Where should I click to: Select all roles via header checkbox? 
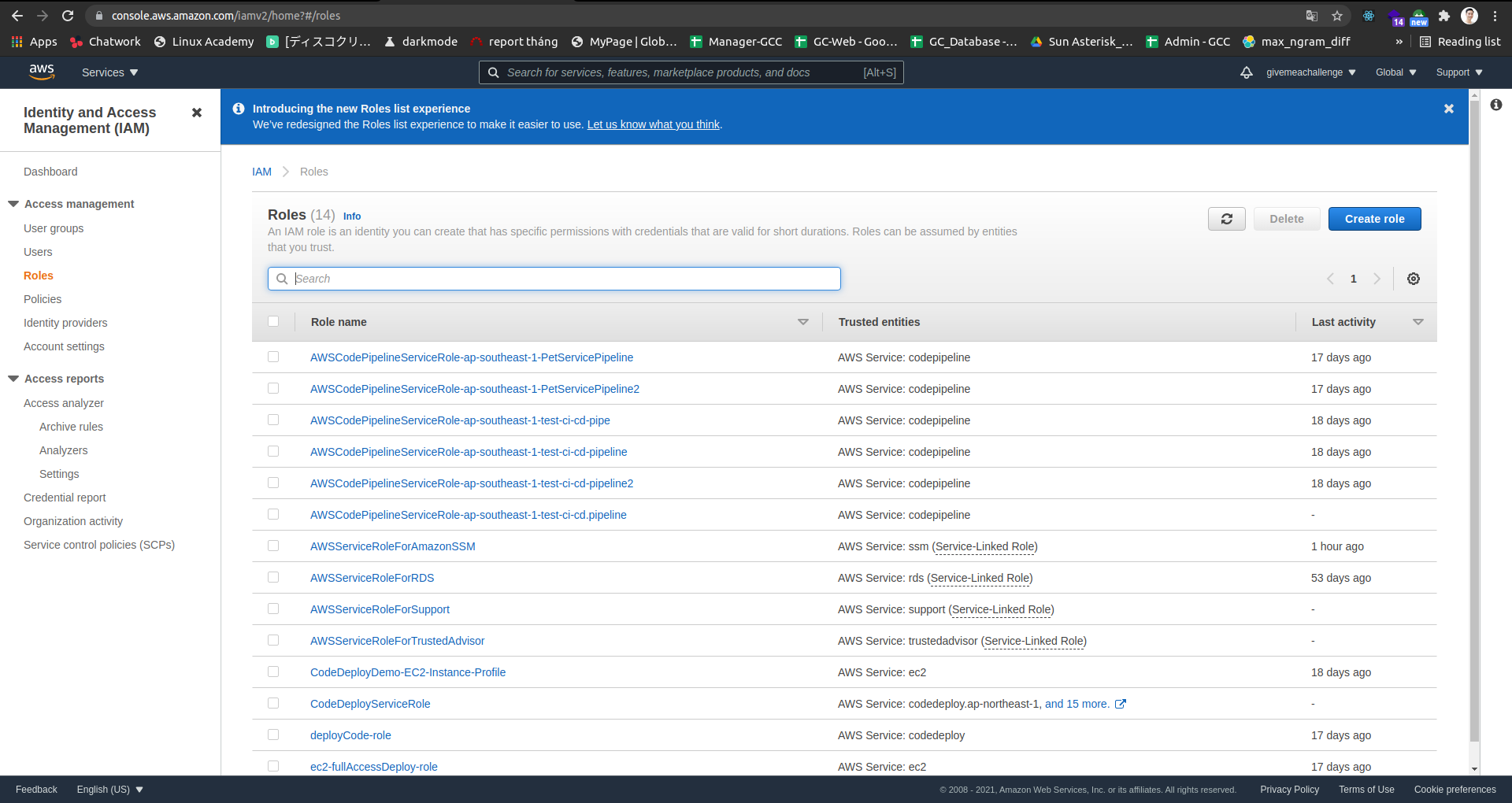point(273,321)
